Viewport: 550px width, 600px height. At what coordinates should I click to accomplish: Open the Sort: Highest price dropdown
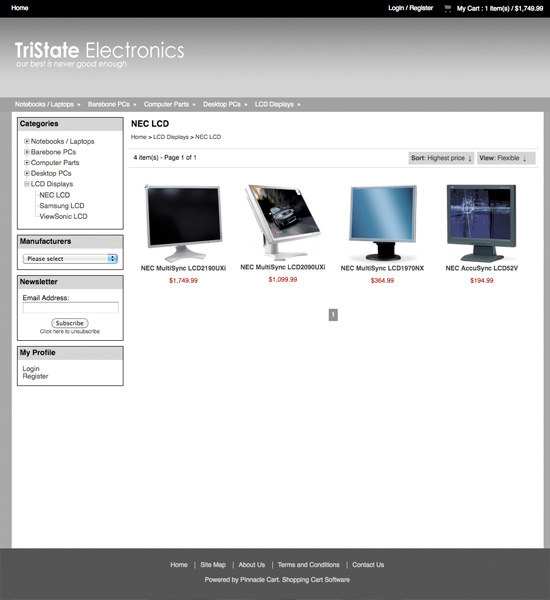click(441, 158)
